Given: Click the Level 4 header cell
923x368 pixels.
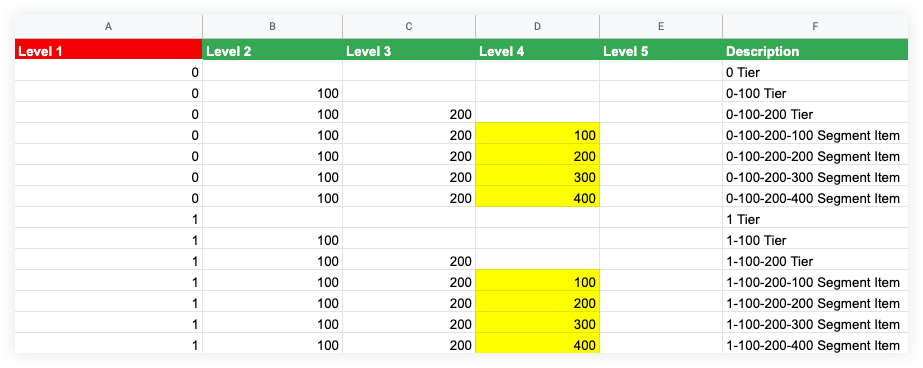Looking at the screenshot, I should [x=537, y=49].
